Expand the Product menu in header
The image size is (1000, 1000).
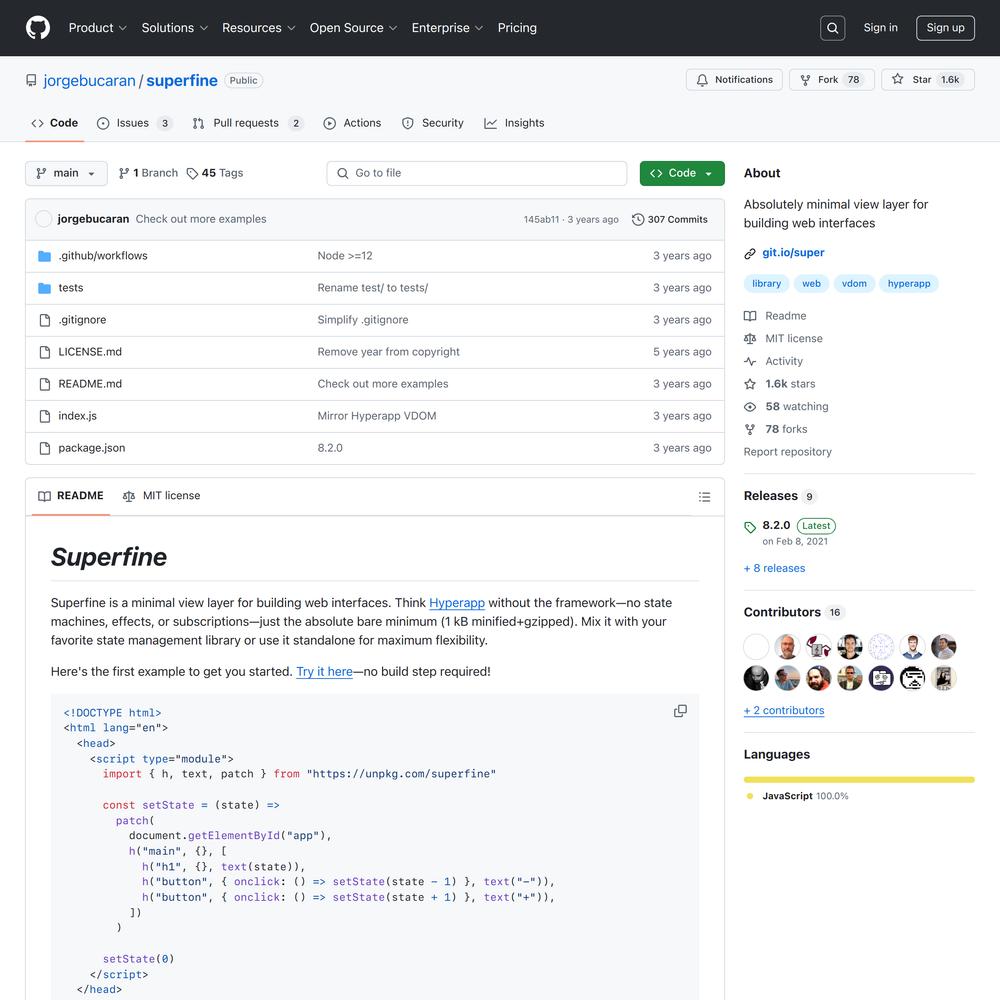pos(97,28)
